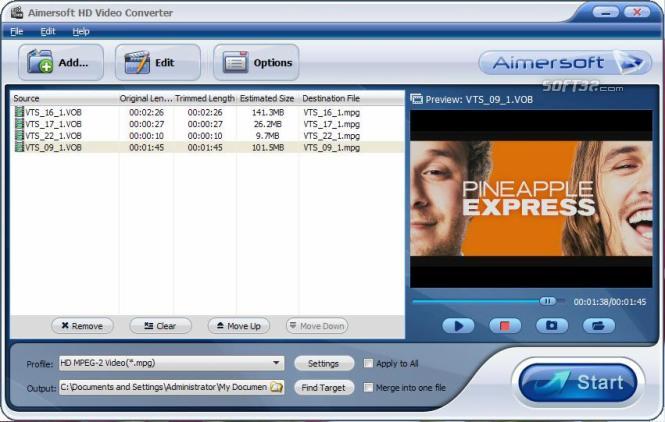Open the snapshot folder icon in preview controls
The image size is (665, 422).
pyautogui.click(x=598, y=326)
